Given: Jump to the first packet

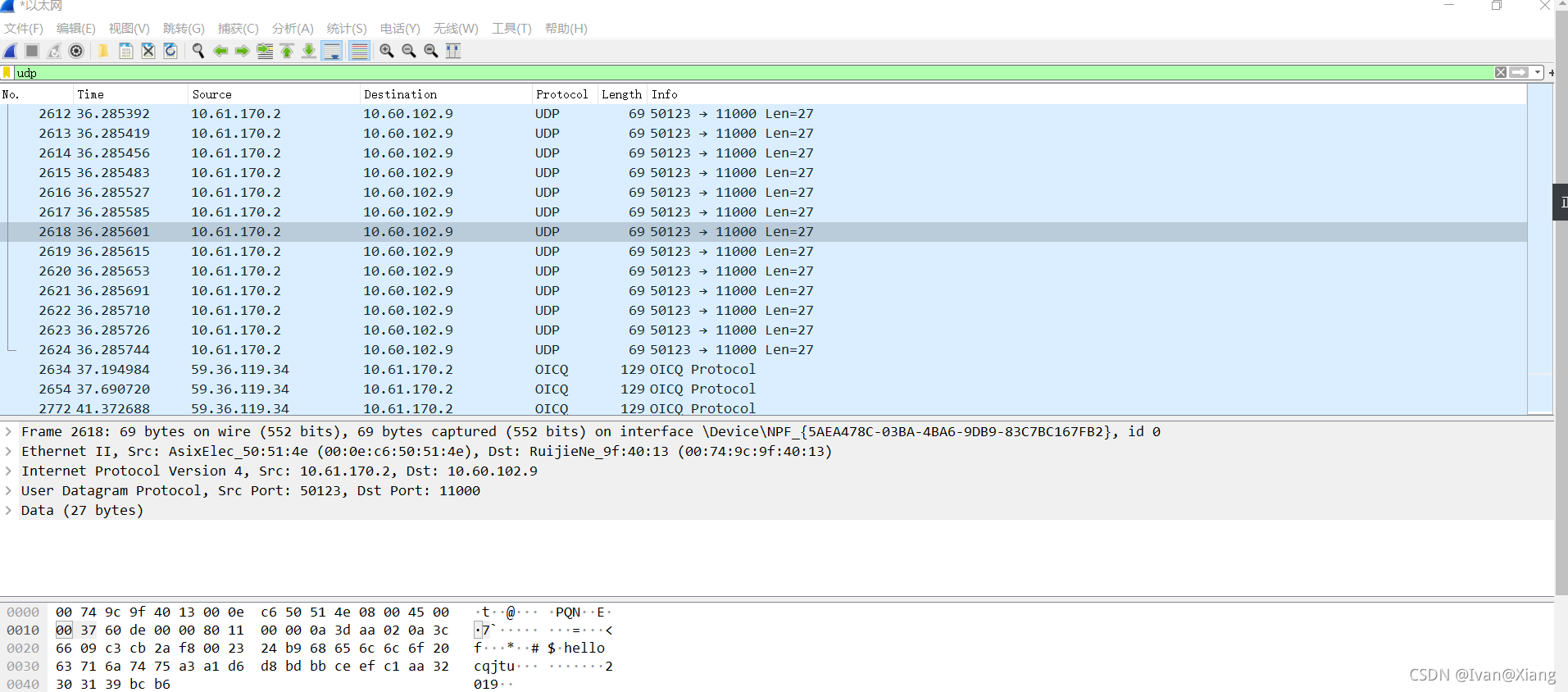Looking at the screenshot, I should tap(287, 51).
